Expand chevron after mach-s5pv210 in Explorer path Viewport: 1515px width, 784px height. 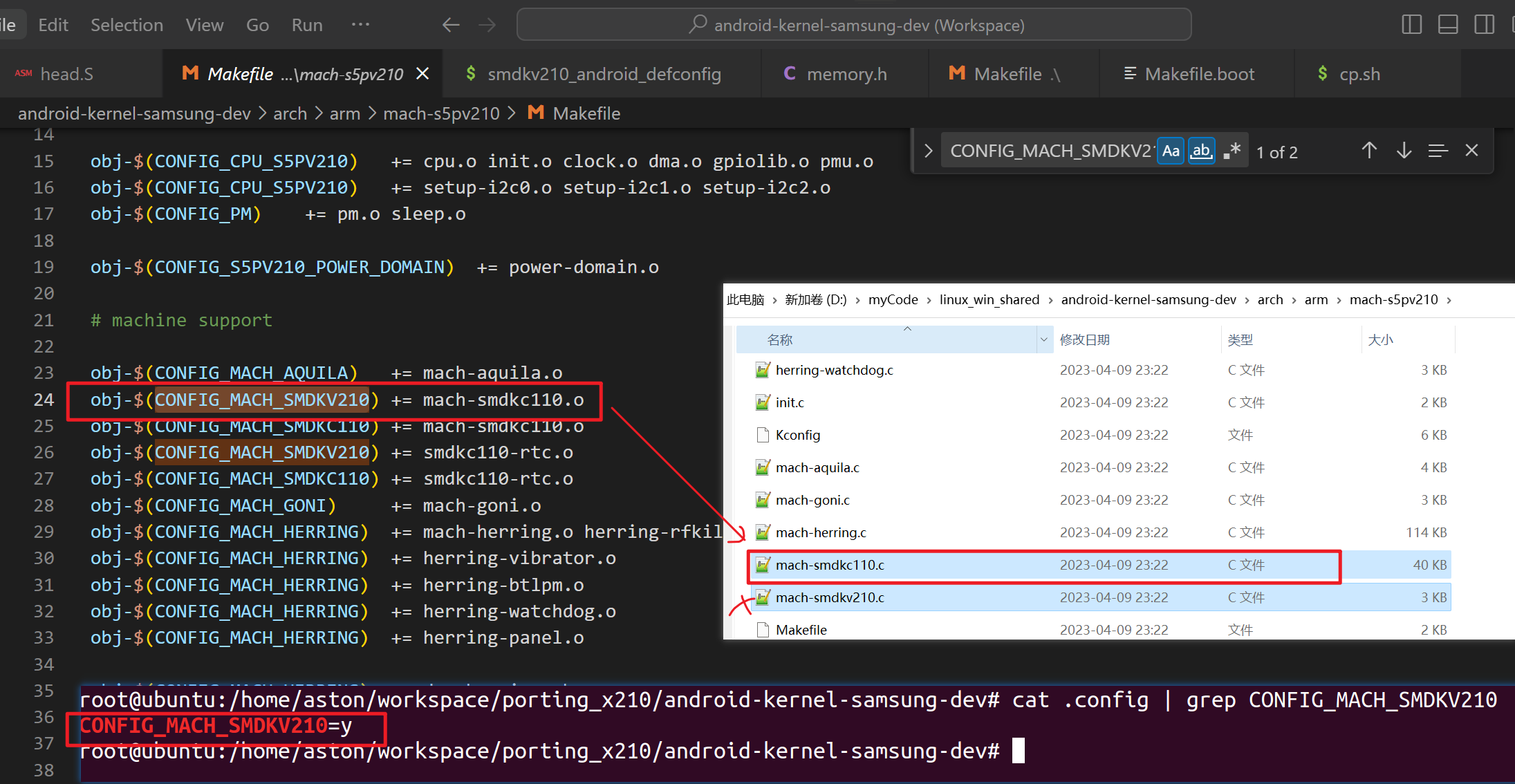click(1449, 300)
